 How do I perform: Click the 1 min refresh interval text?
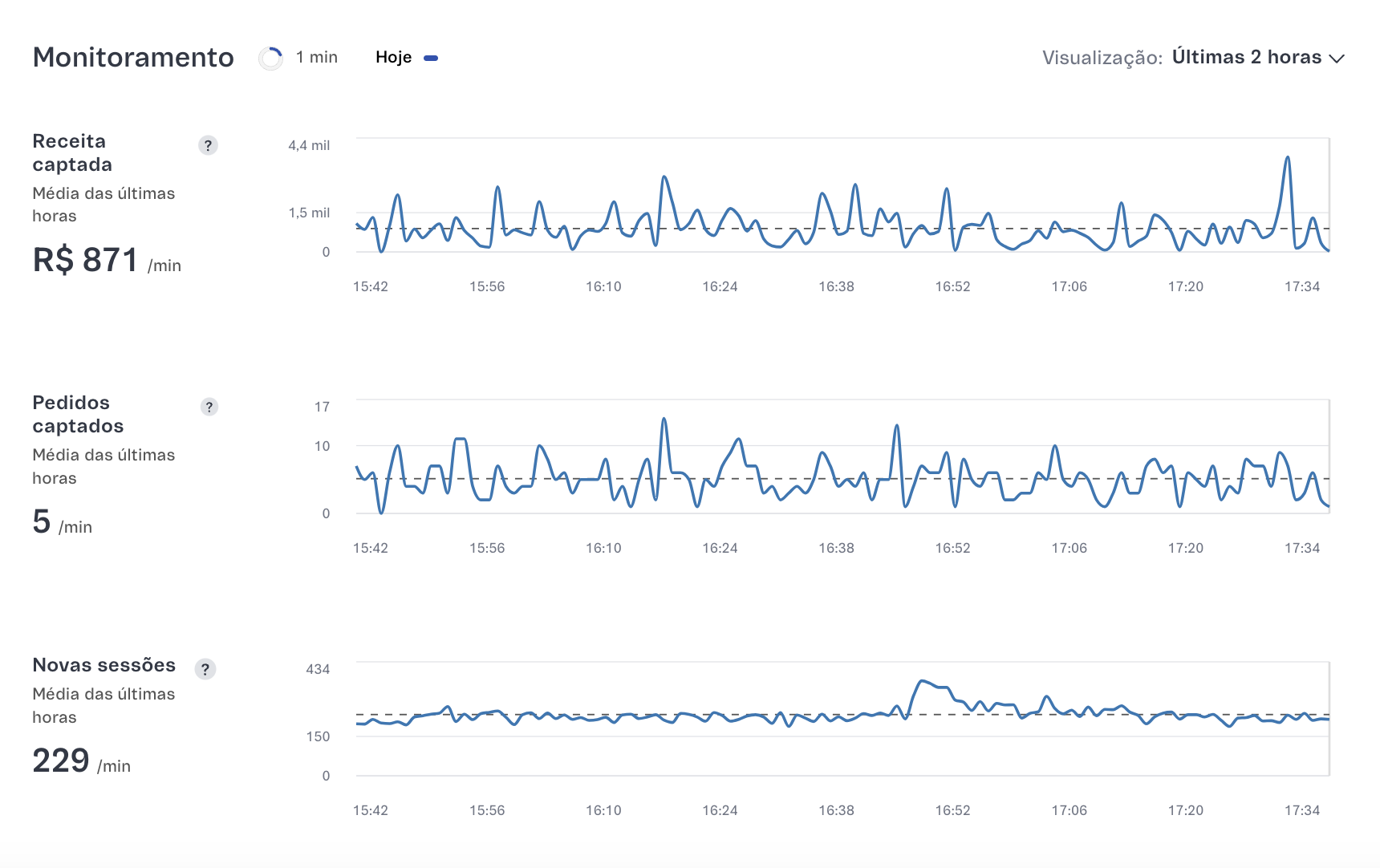pyautogui.click(x=317, y=58)
